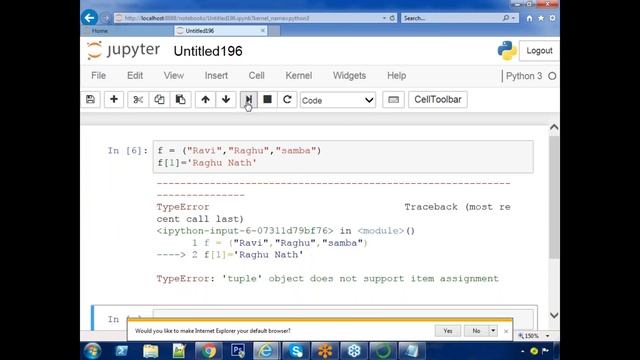Click the kernel idle indicator circle
Viewport: 640px width, 360px height.
point(552,76)
